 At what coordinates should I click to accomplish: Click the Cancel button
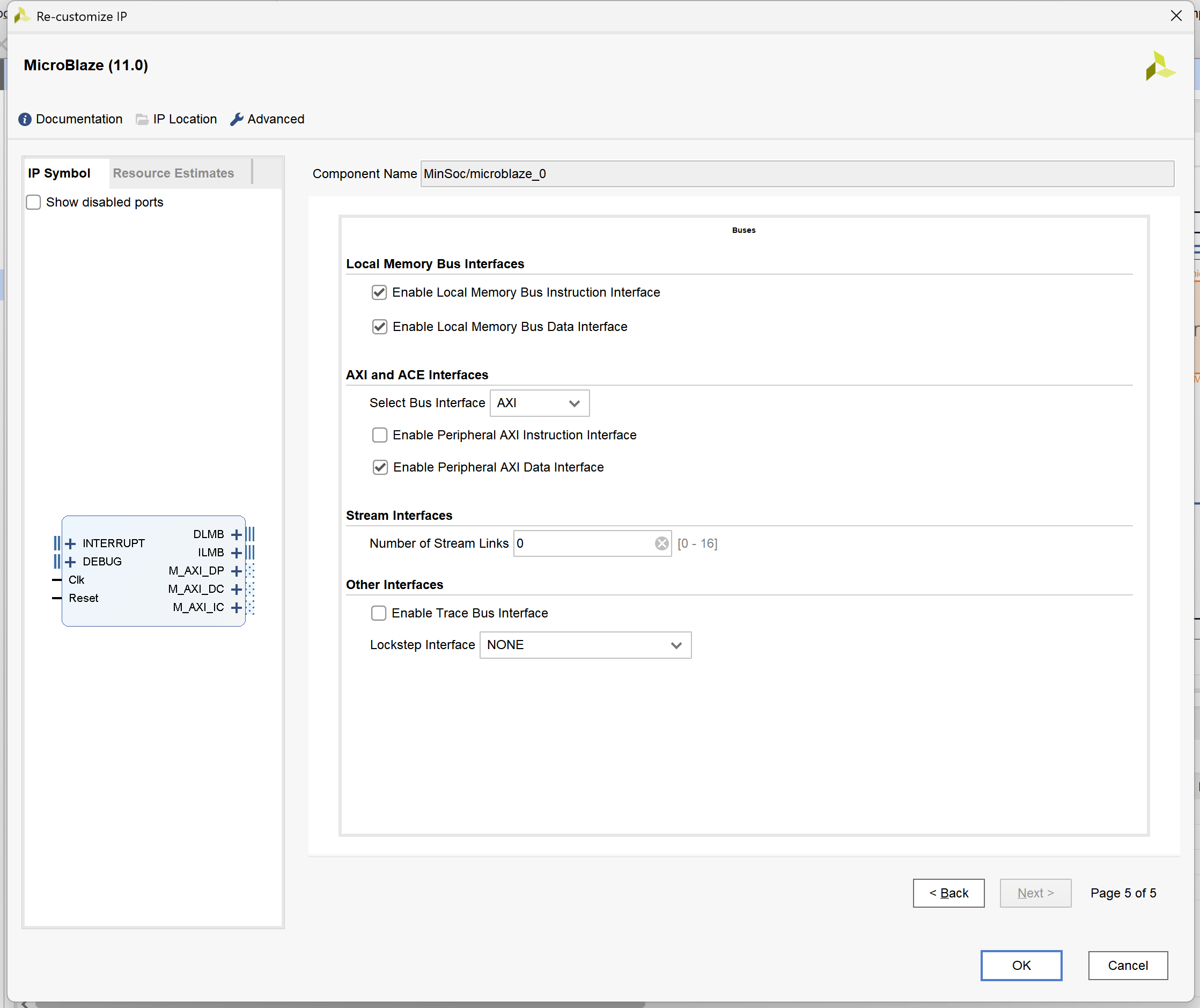pyautogui.click(x=1128, y=966)
